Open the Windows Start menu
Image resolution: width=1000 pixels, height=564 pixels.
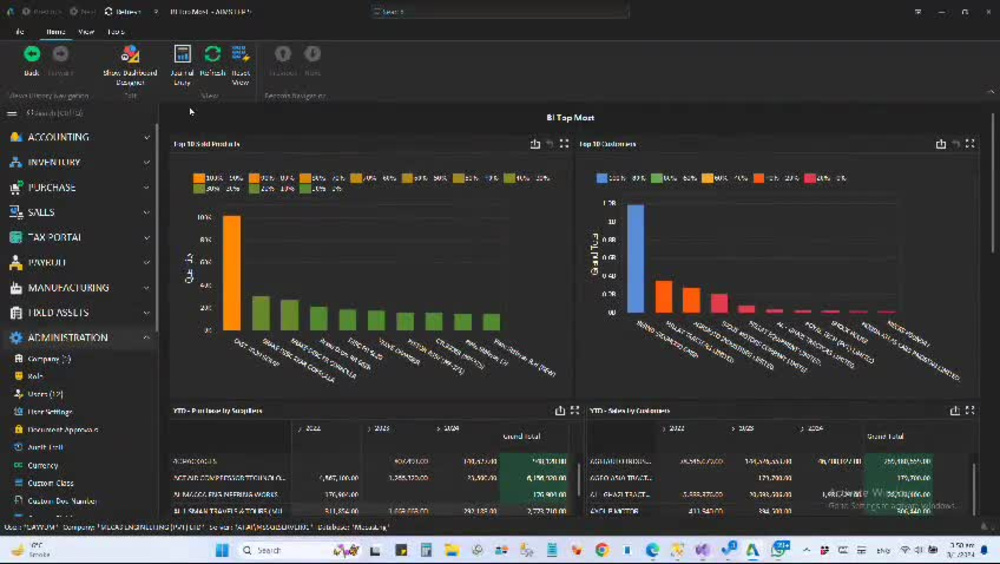point(222,550)
